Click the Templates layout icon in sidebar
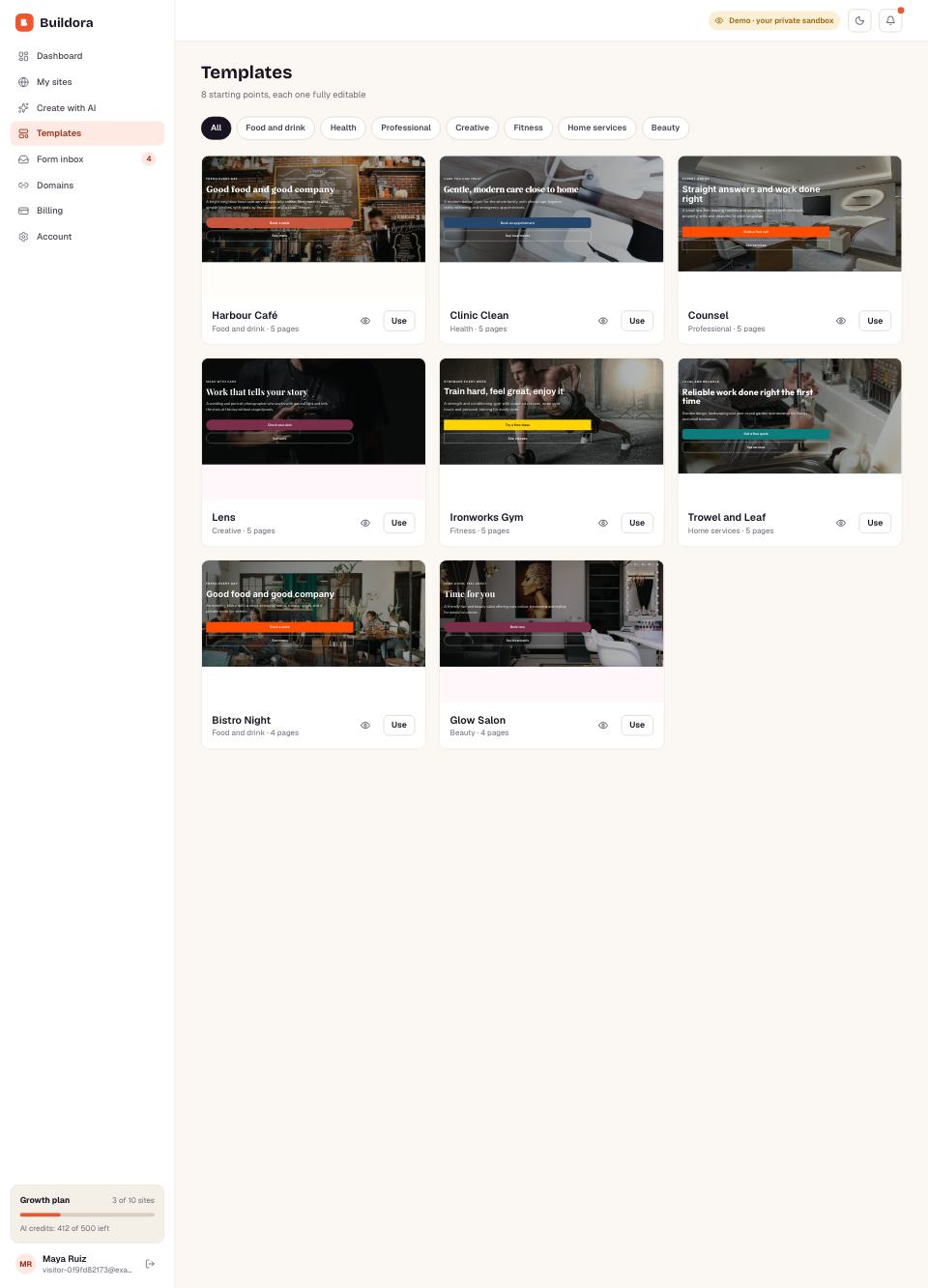 pos(23,133)
